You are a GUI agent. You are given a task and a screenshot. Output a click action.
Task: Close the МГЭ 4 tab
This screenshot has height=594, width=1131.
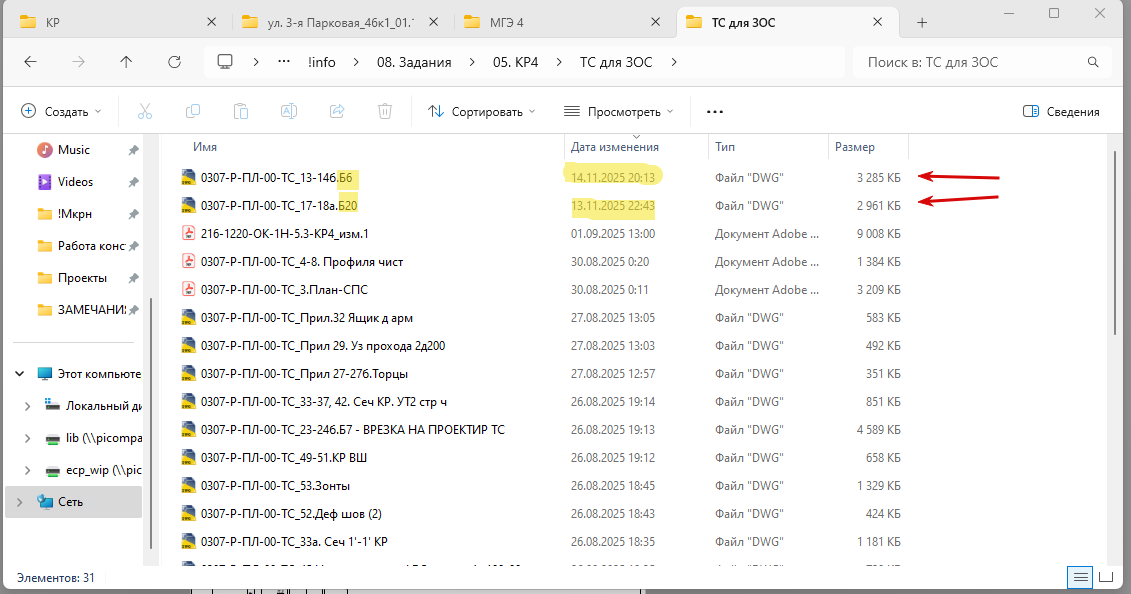656,22
